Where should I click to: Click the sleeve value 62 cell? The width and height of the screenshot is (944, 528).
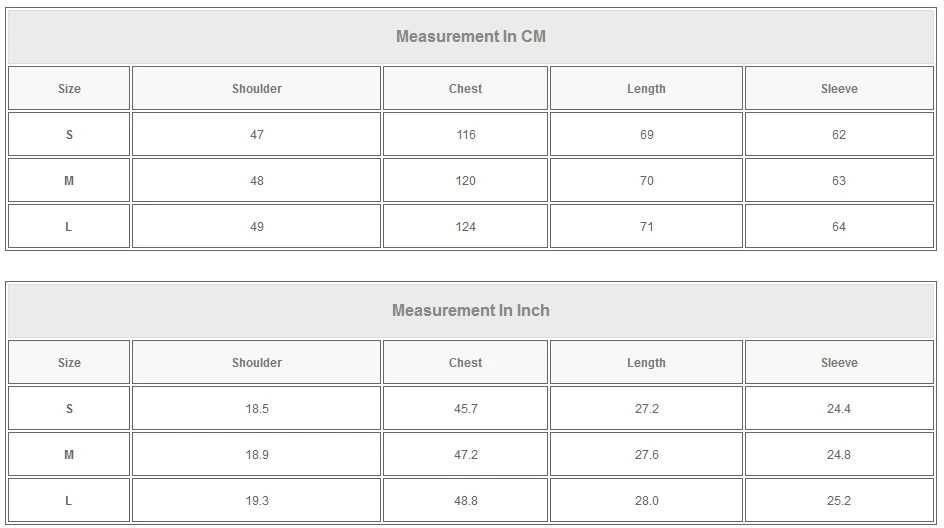[x=839, y=135]
